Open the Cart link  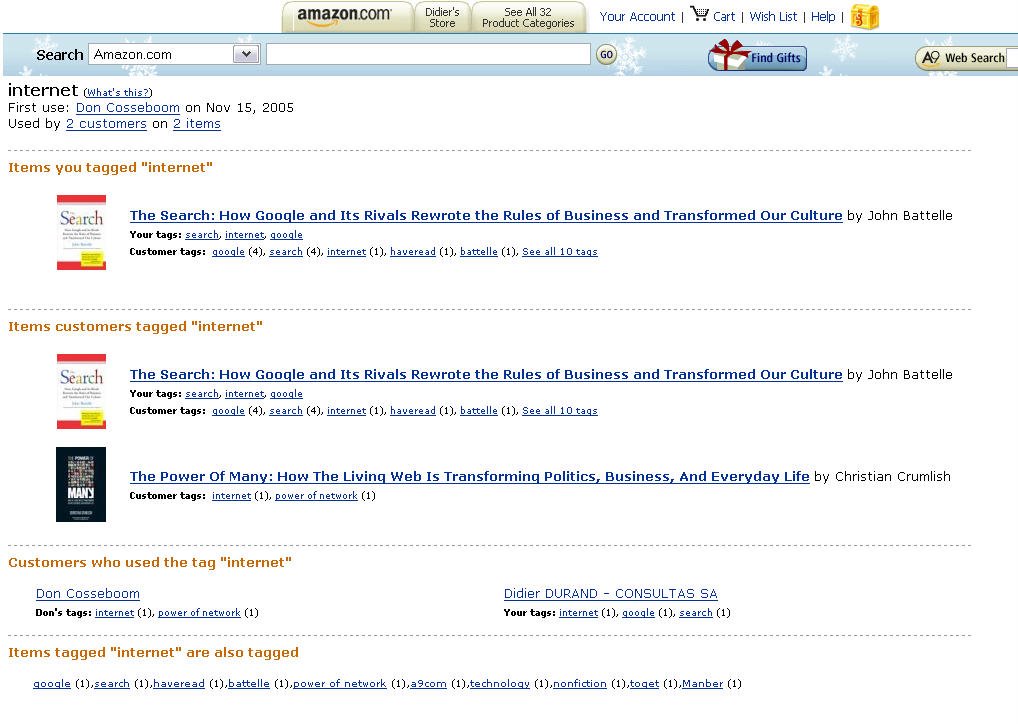click(x=724, y=17)
